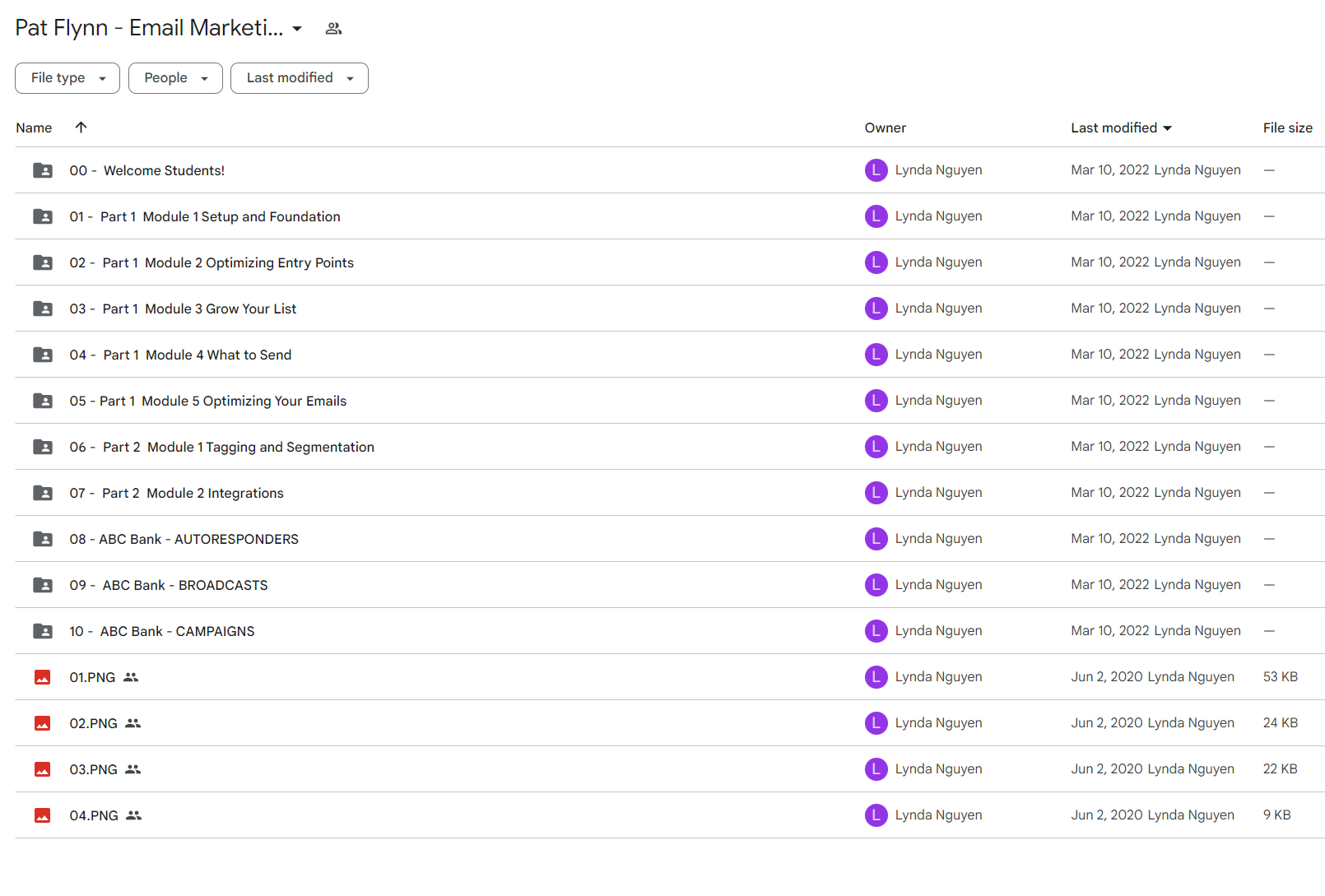Click the folder icon for 05 Optimizing Your Emails

pyautogui.click(x=43, y=401)
